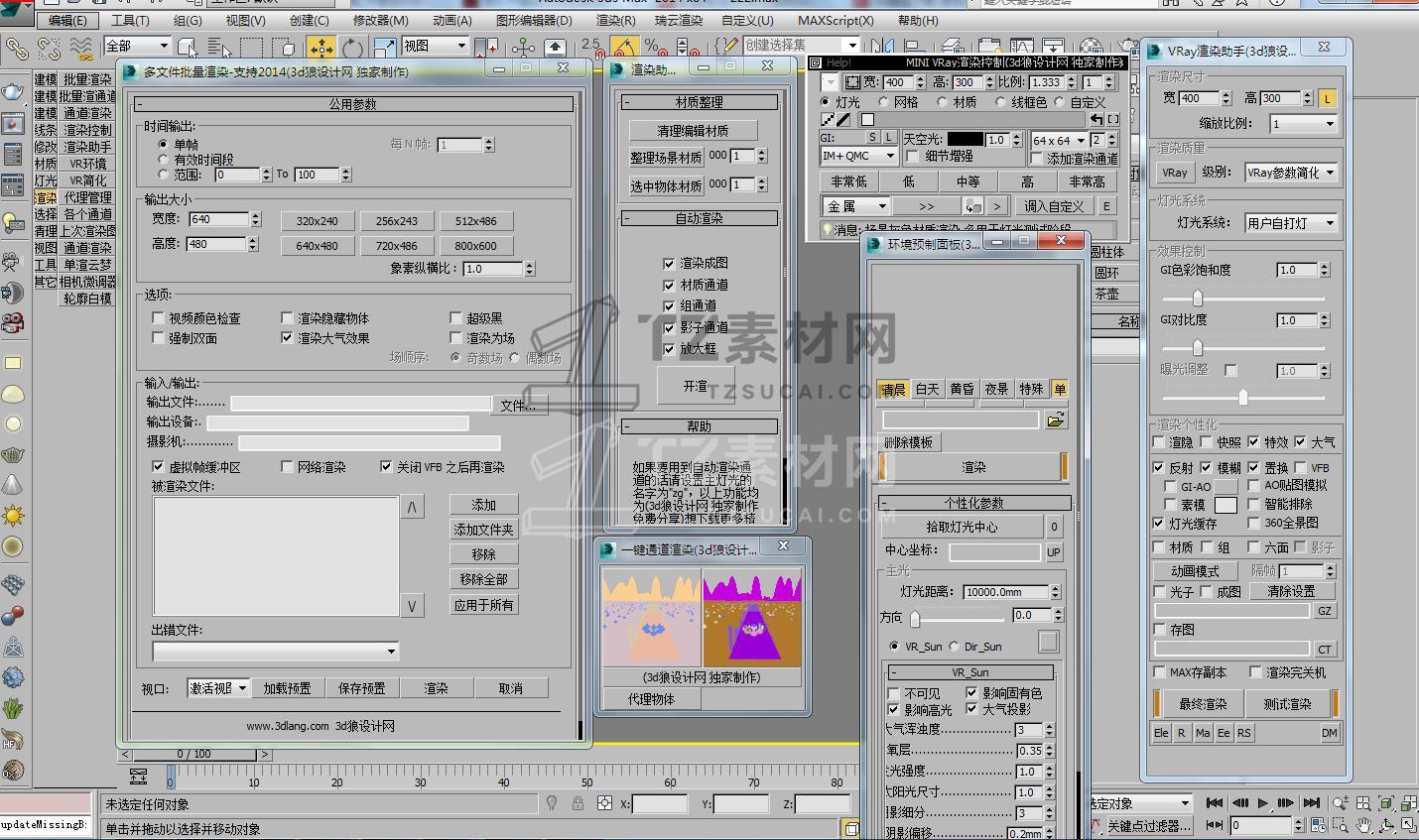Select the 有效时间段 radio button
Viewport: 1419px width, 840px height.
tap(164, 160)
